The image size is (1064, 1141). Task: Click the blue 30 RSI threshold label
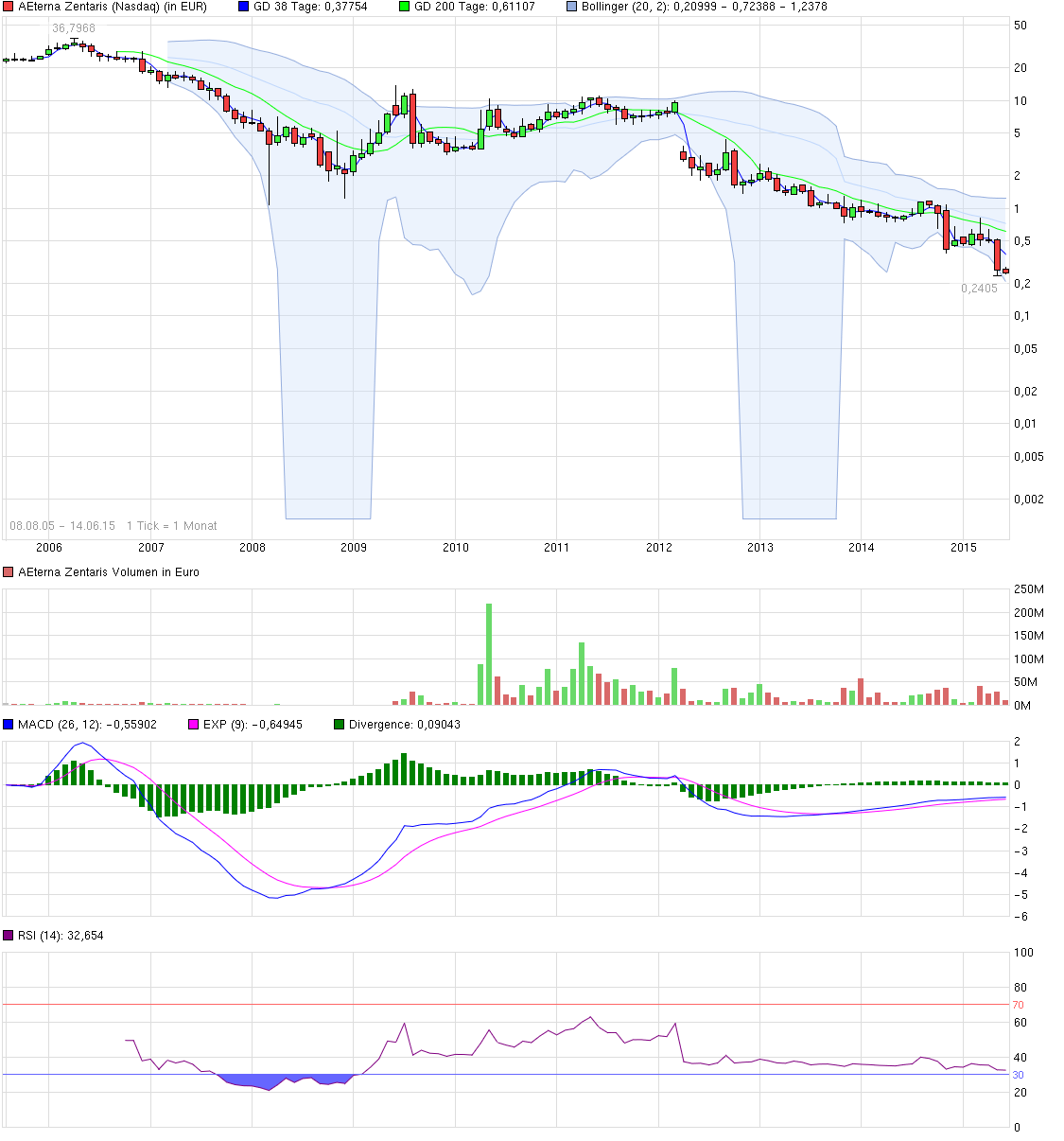tap(1019, 1075)
